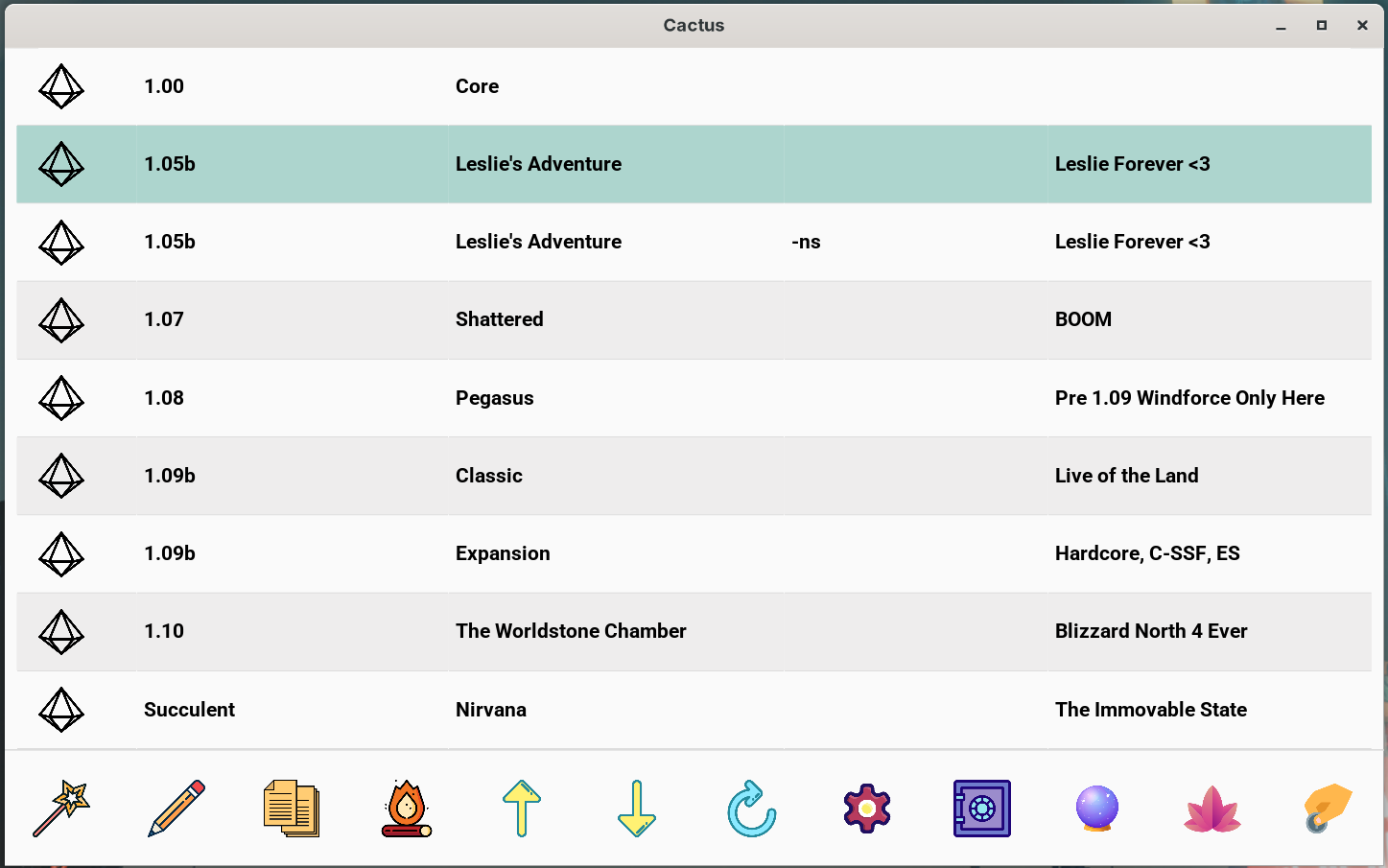Select the Nirvana entry
Image resolution: width=1388 pixels, height=868 pixels.
tap(491, 710)
